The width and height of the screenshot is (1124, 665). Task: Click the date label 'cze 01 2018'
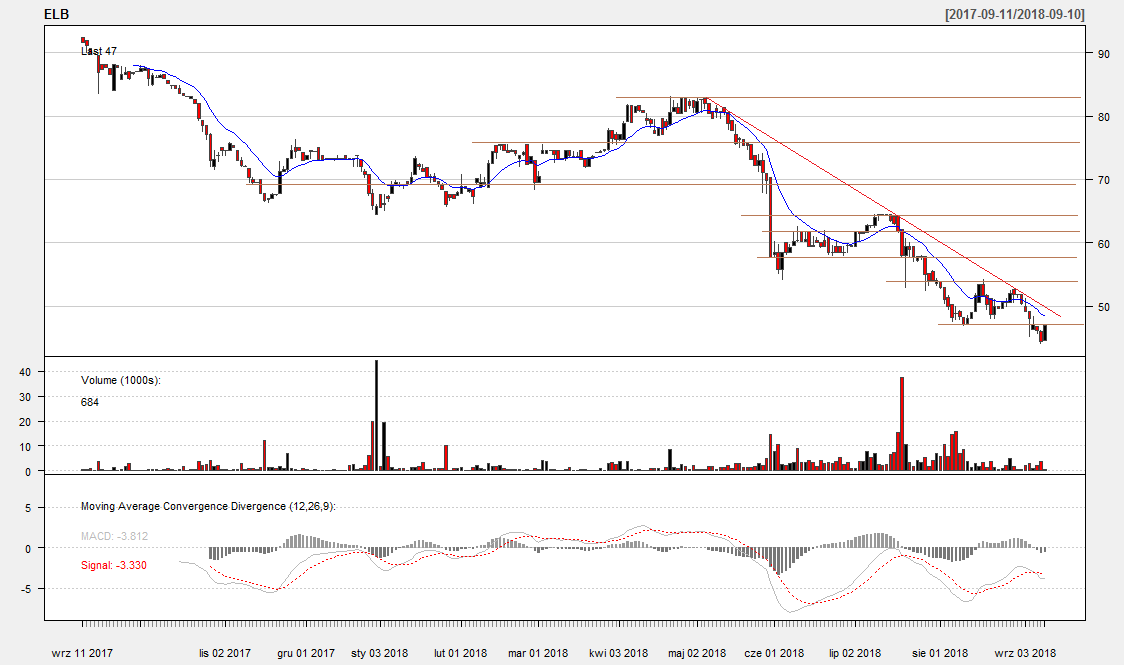click(x=774, y=654)
